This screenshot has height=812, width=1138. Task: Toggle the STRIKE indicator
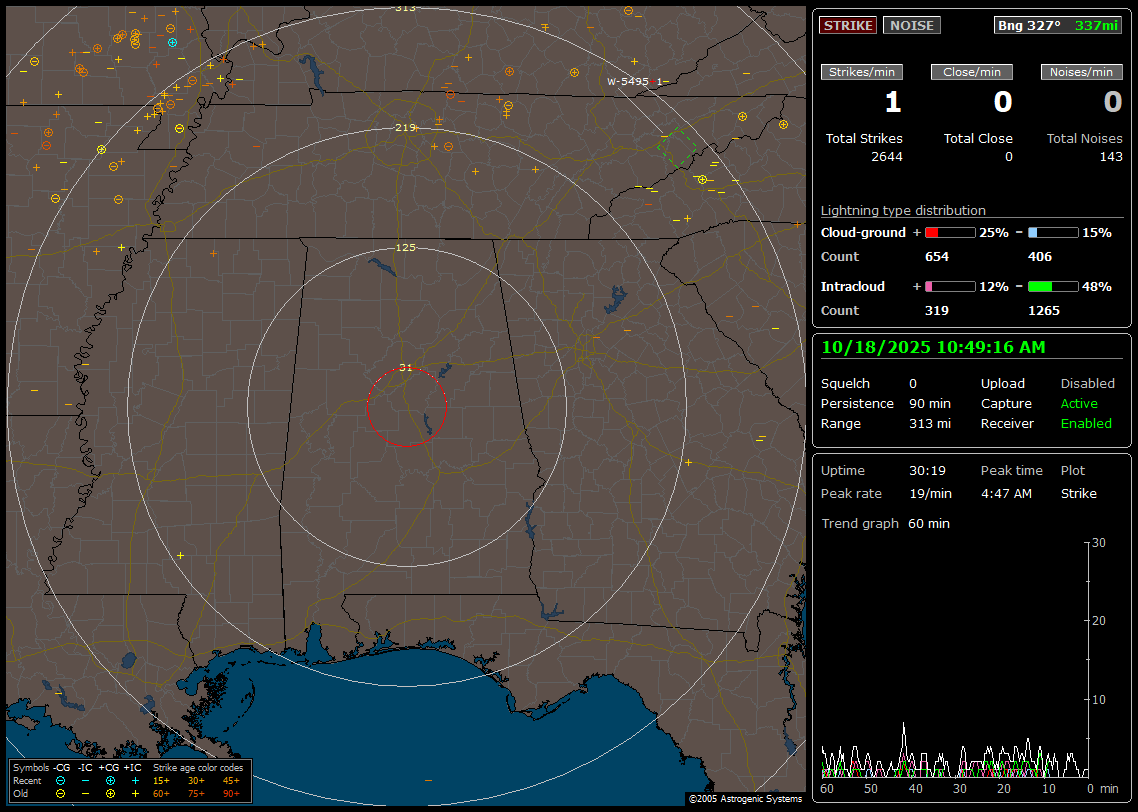coord(848,26)
